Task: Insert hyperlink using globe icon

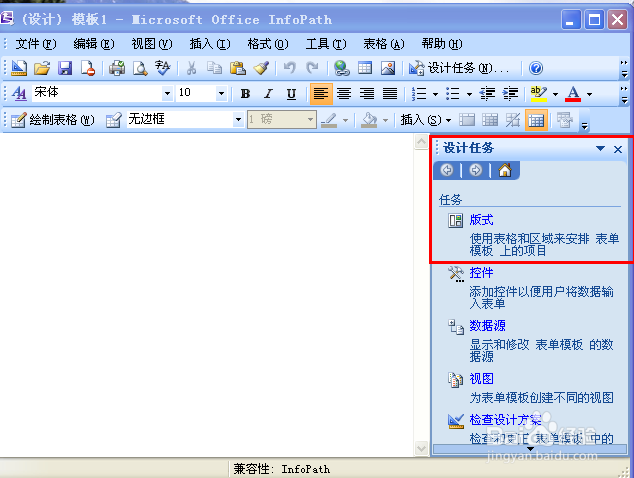Action: pyautogui.click(x=342, y=68)
